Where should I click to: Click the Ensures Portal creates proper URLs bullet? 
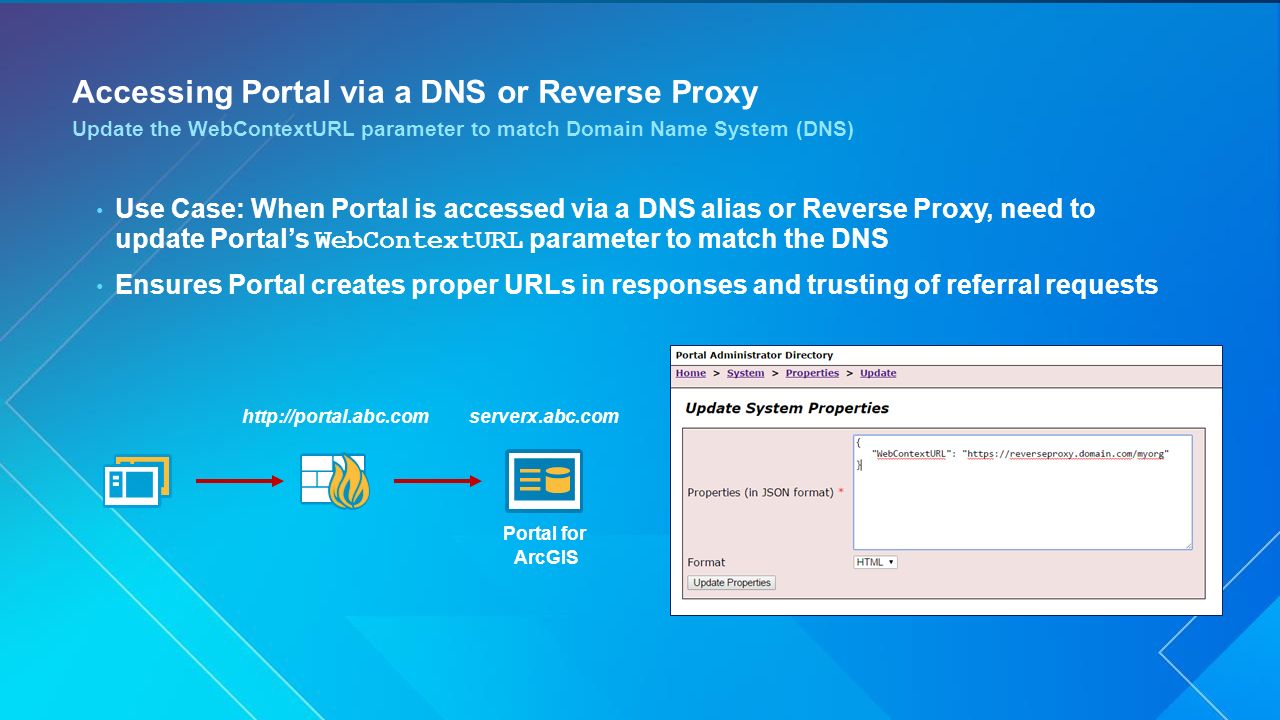pyautogui.click(x=636, y=285)
